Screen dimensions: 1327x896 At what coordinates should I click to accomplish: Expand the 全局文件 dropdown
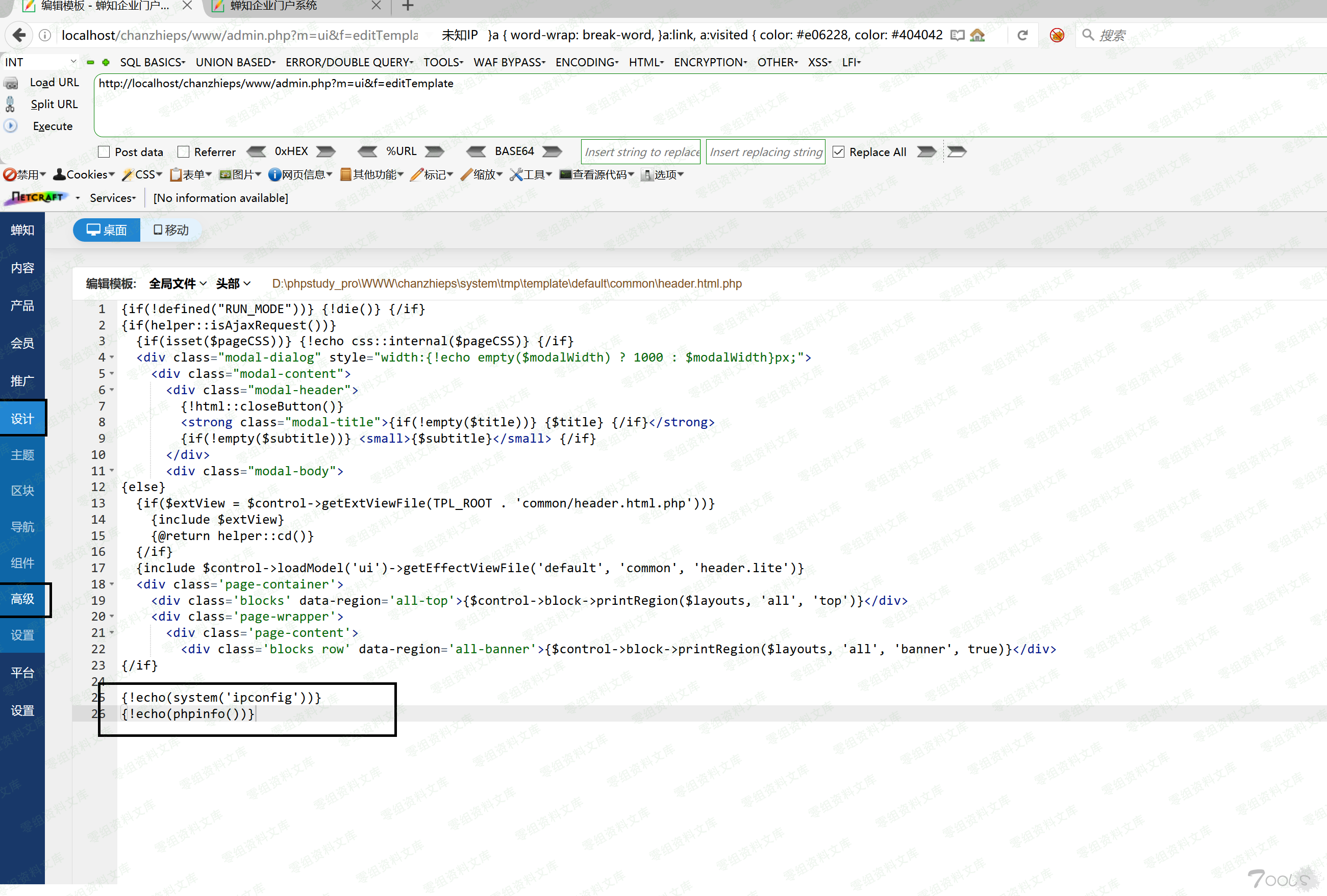[x=178, y=284]
